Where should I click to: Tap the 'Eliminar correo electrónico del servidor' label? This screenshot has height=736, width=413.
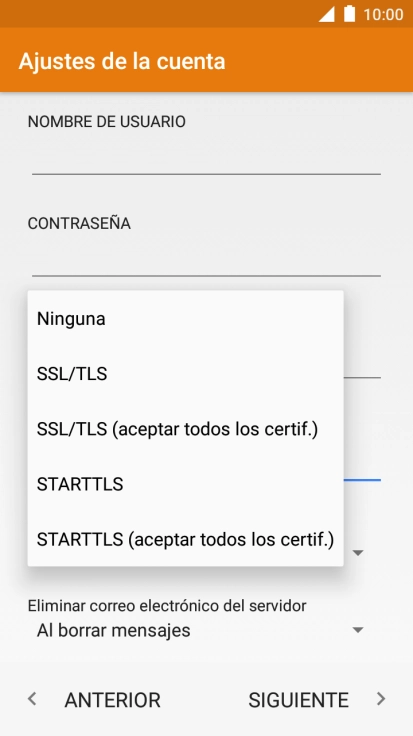(167, 606)
